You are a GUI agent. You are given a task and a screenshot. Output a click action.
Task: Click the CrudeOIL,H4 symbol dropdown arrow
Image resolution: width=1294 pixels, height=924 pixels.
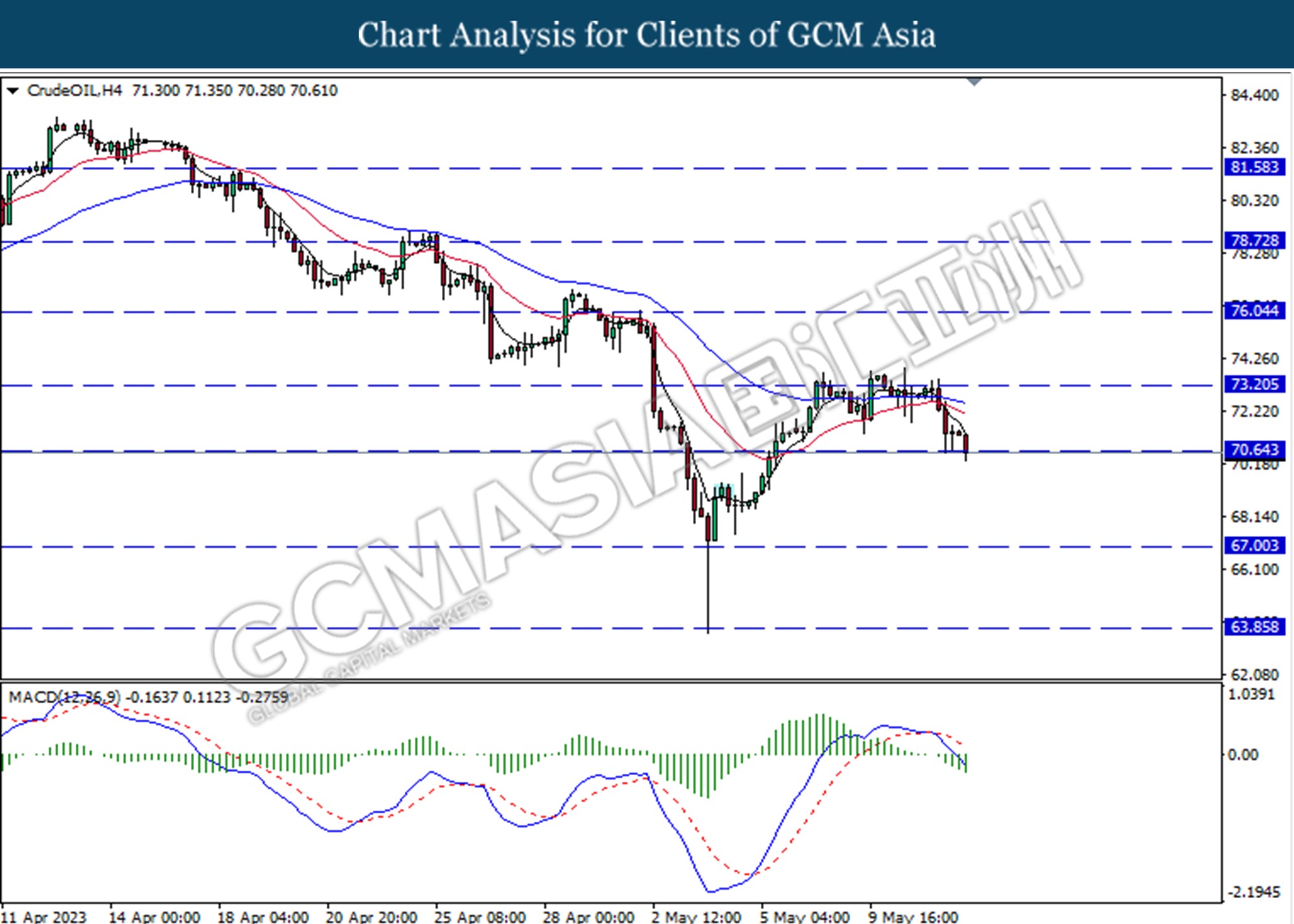tap(12, 91)
